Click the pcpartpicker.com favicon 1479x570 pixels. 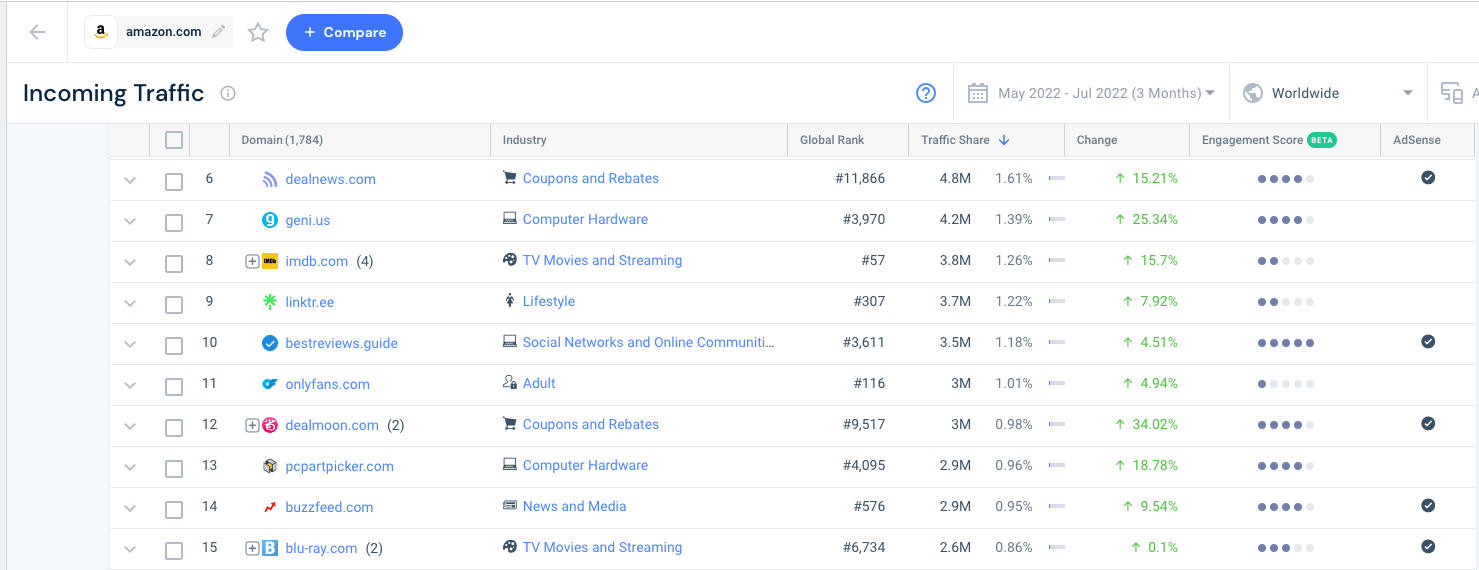269,466
